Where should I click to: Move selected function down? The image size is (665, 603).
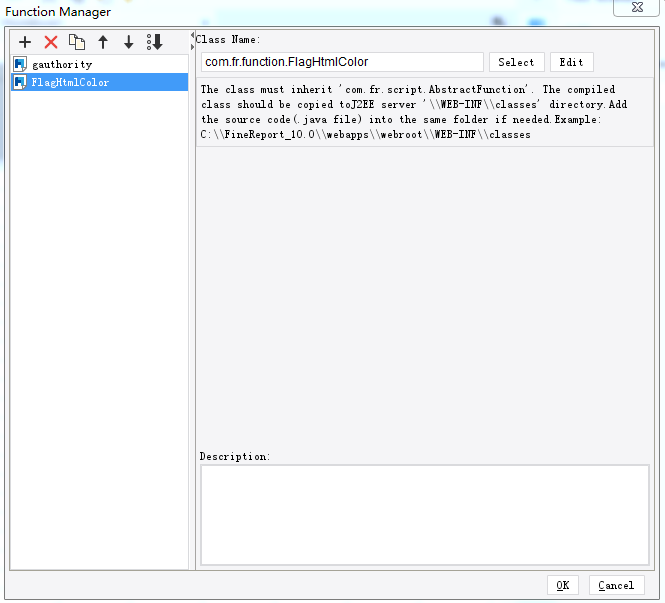pos(129,42)
